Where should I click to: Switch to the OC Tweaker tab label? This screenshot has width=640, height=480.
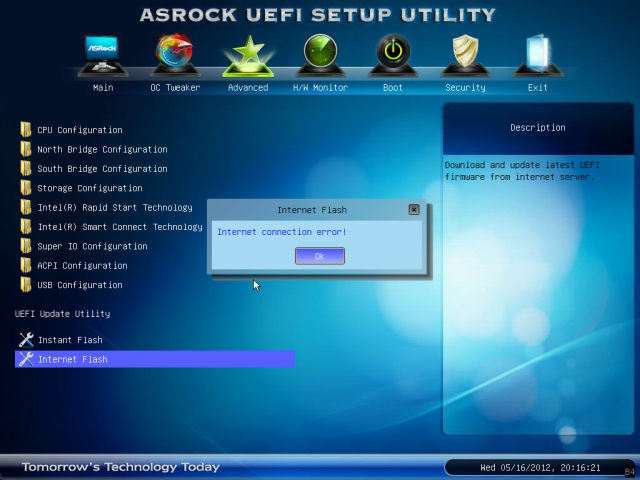tap(175, 87)
